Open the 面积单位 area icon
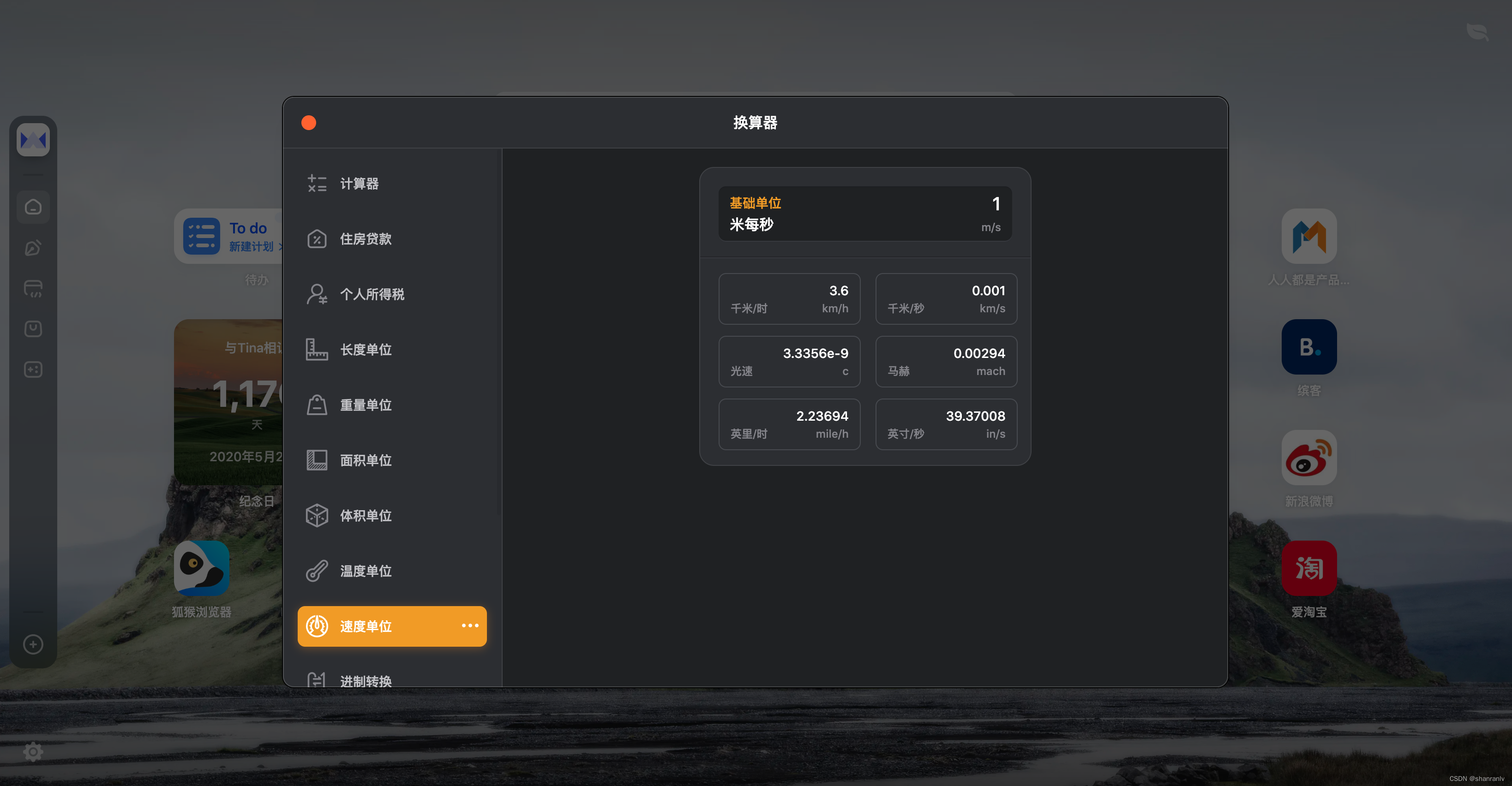 (317, 460)
